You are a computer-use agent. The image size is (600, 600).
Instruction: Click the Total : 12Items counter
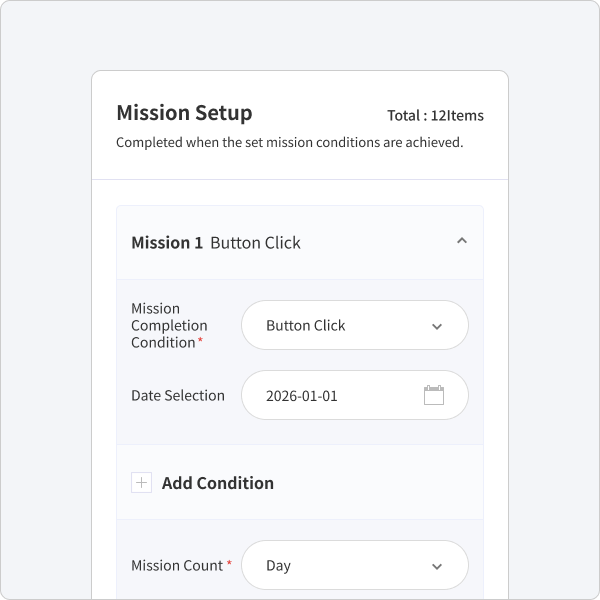tap(435, 115)
